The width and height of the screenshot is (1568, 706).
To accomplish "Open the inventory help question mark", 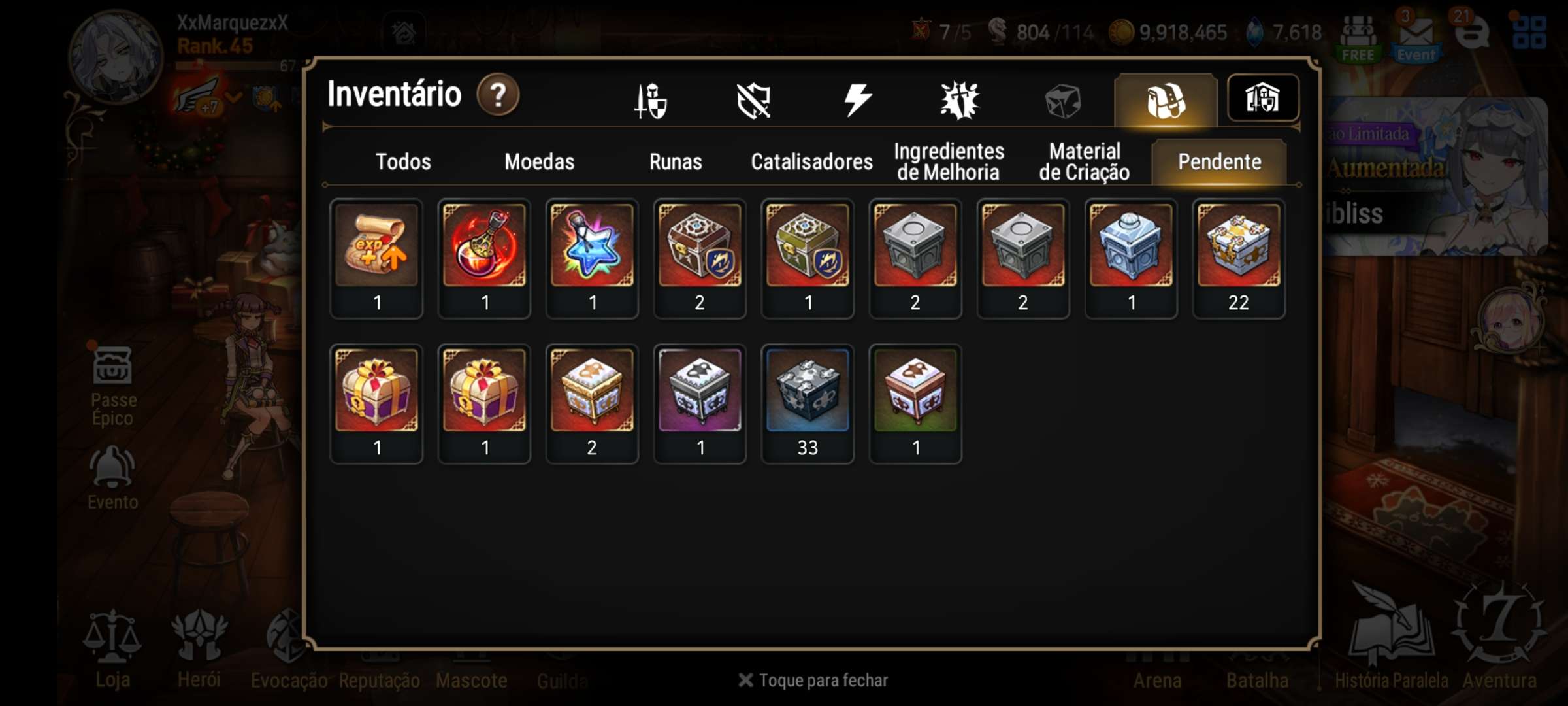I will click(x=498, y=95).
